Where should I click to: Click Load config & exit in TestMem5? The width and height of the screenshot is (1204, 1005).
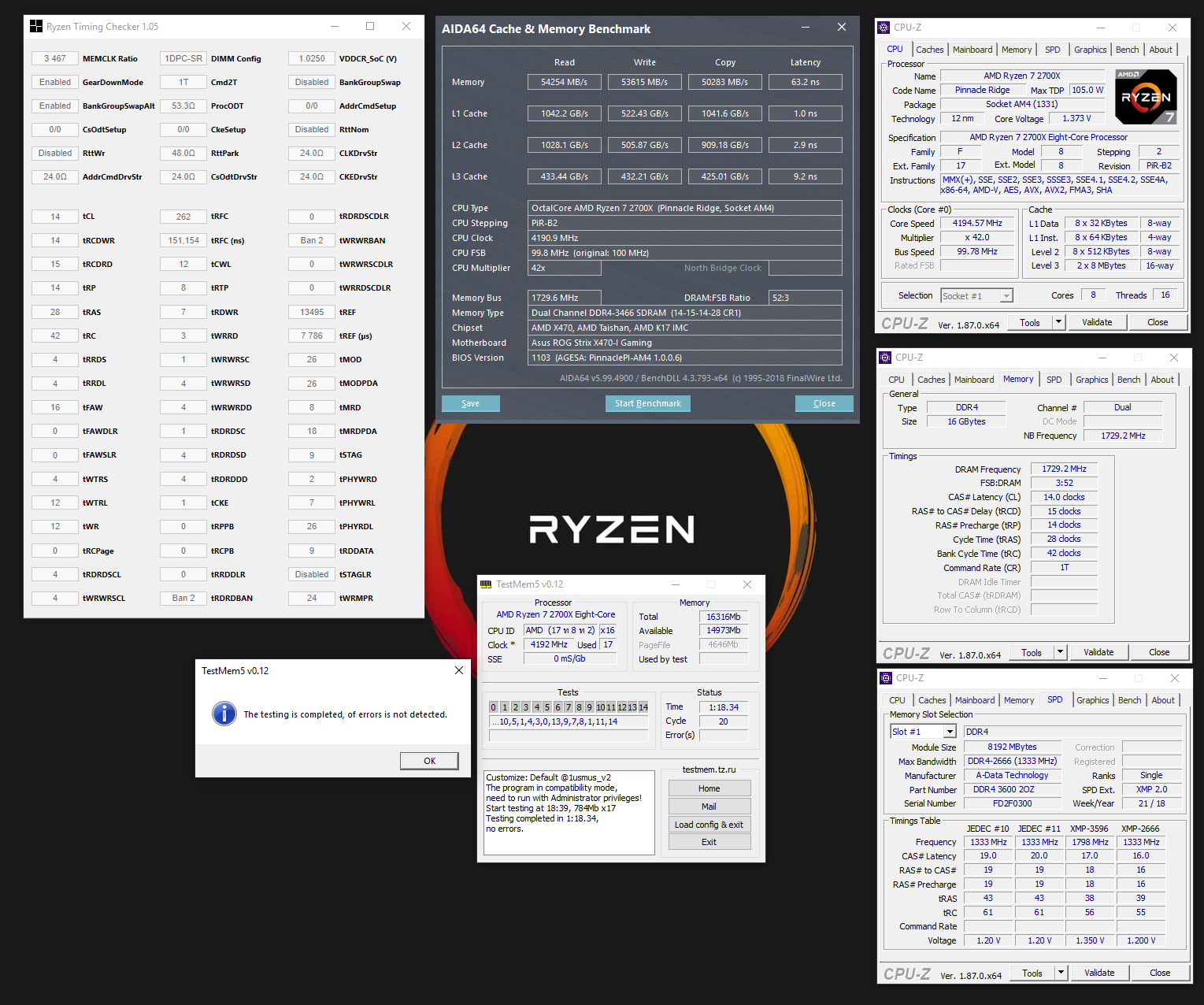click(709, 825)
